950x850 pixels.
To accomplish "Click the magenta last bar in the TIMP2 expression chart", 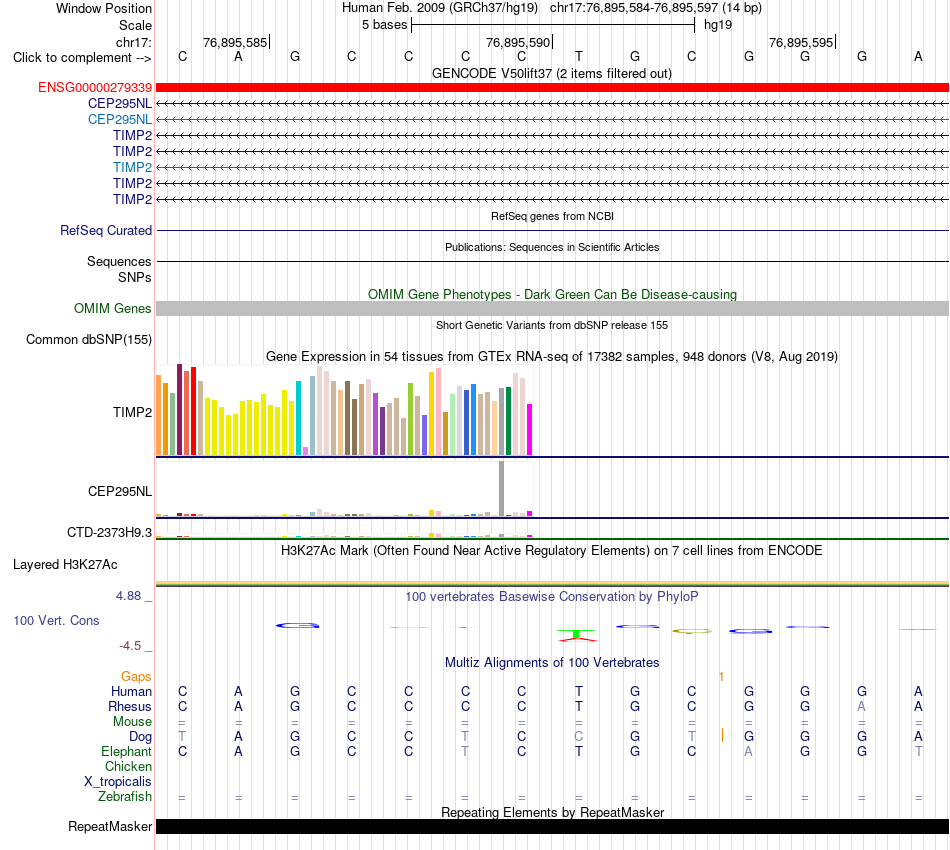I will click(x=530, y=430).
